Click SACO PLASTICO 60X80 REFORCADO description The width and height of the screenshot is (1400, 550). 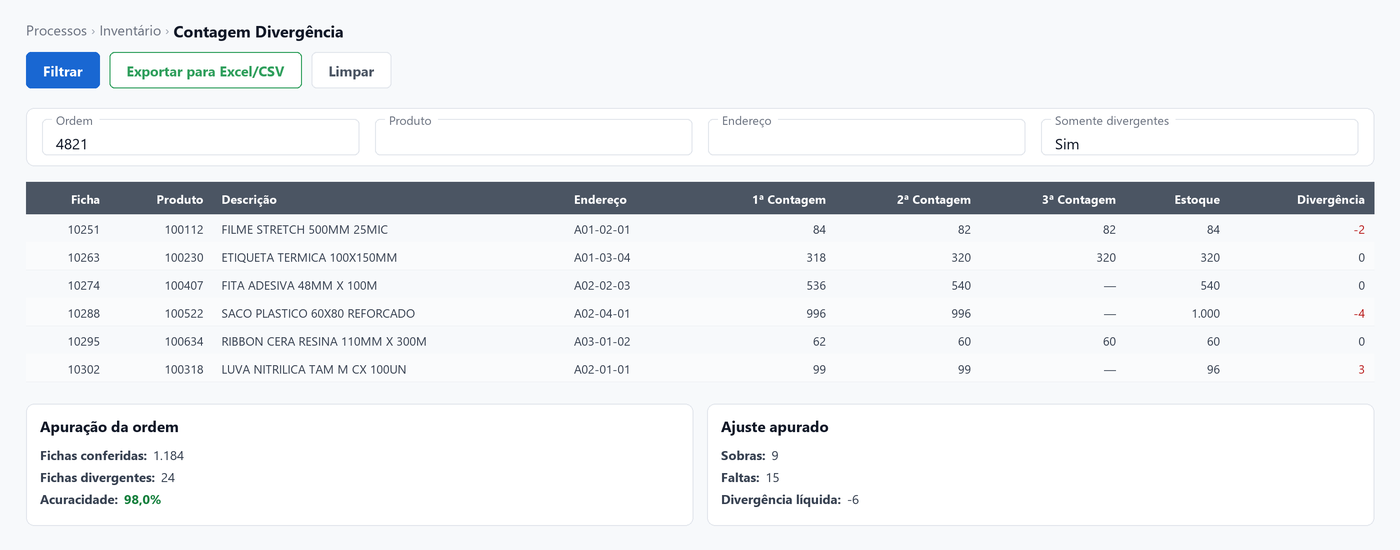point(318,313)
